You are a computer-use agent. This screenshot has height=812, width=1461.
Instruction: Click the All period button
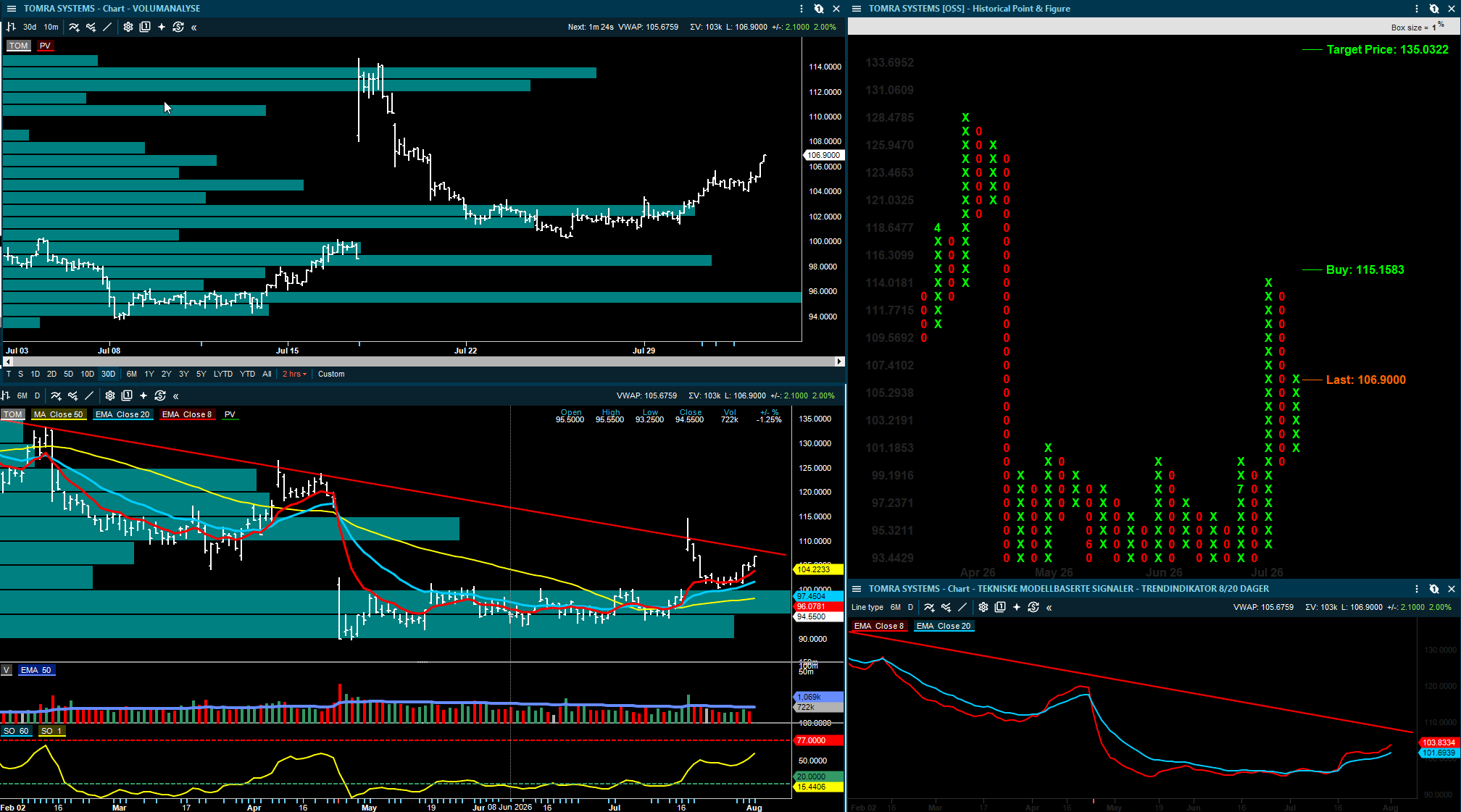point(267,374)
